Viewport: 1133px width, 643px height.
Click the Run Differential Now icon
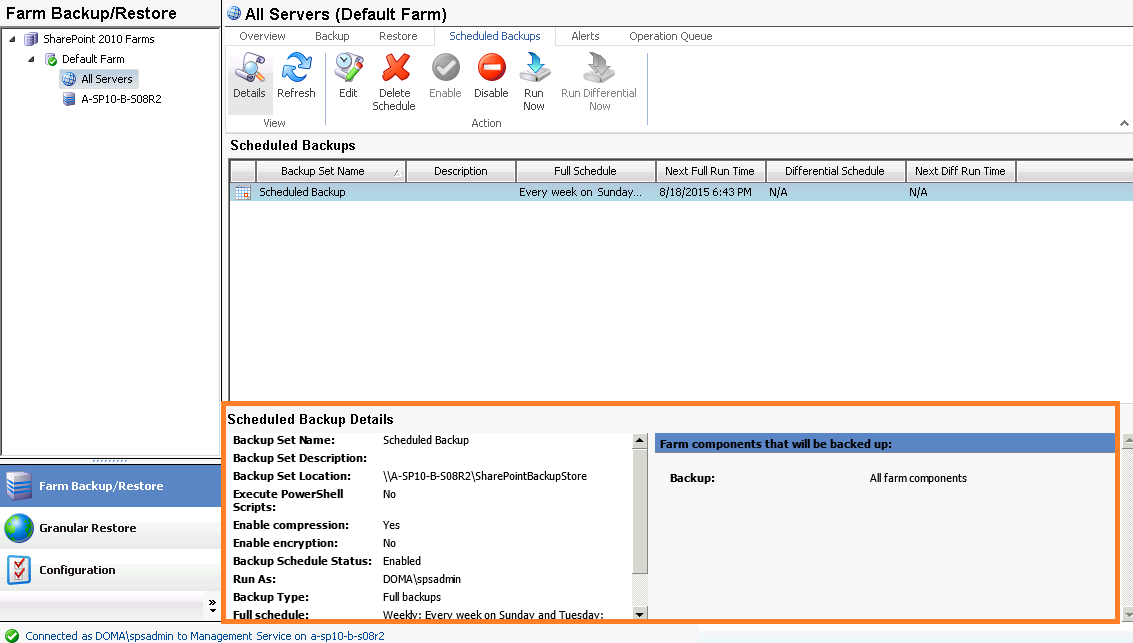pyautogui.click(x=597, y=80)
